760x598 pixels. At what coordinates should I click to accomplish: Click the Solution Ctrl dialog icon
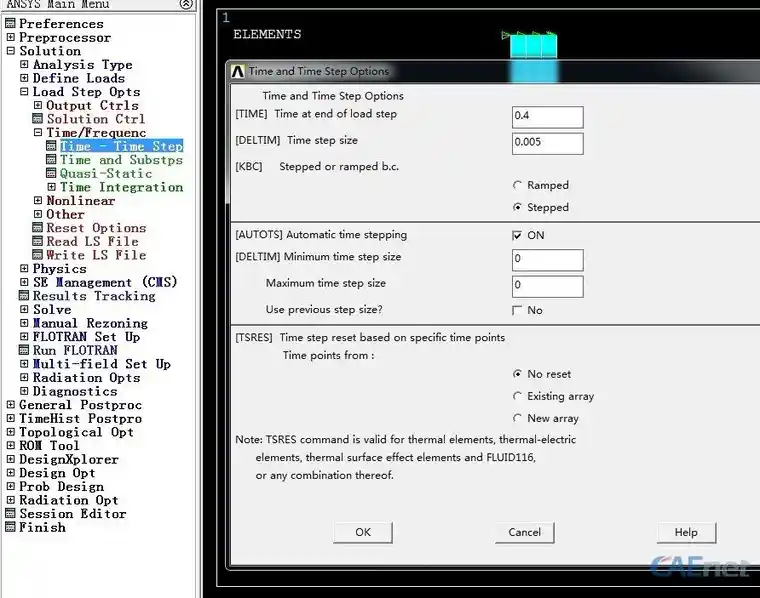pyautogui.click(x=37, y=118)
